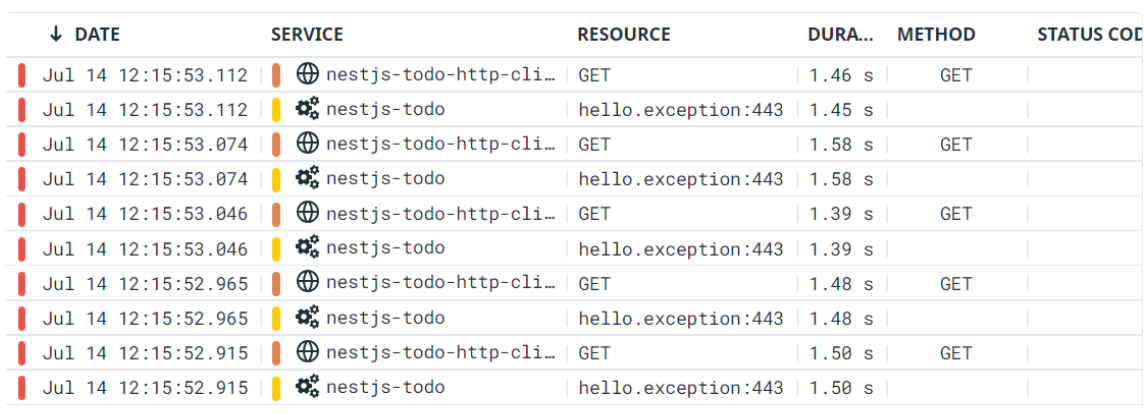Click gears icon in 12:15:53.074 nestjs-todo row
This screenshot has height=414, width=1144.
tap(308, 178)
